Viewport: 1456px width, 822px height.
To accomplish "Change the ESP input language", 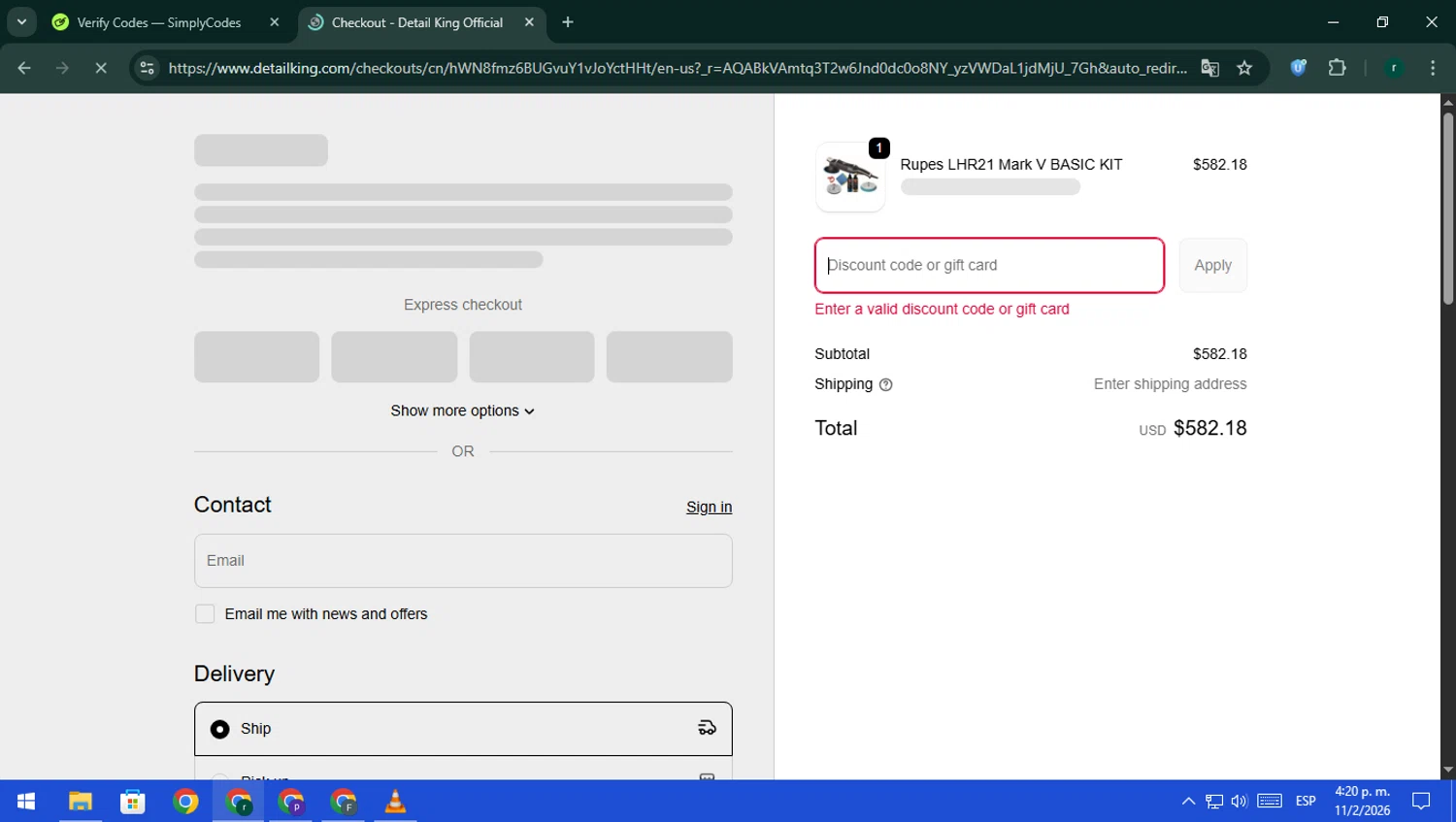I will pos(1306,802).
